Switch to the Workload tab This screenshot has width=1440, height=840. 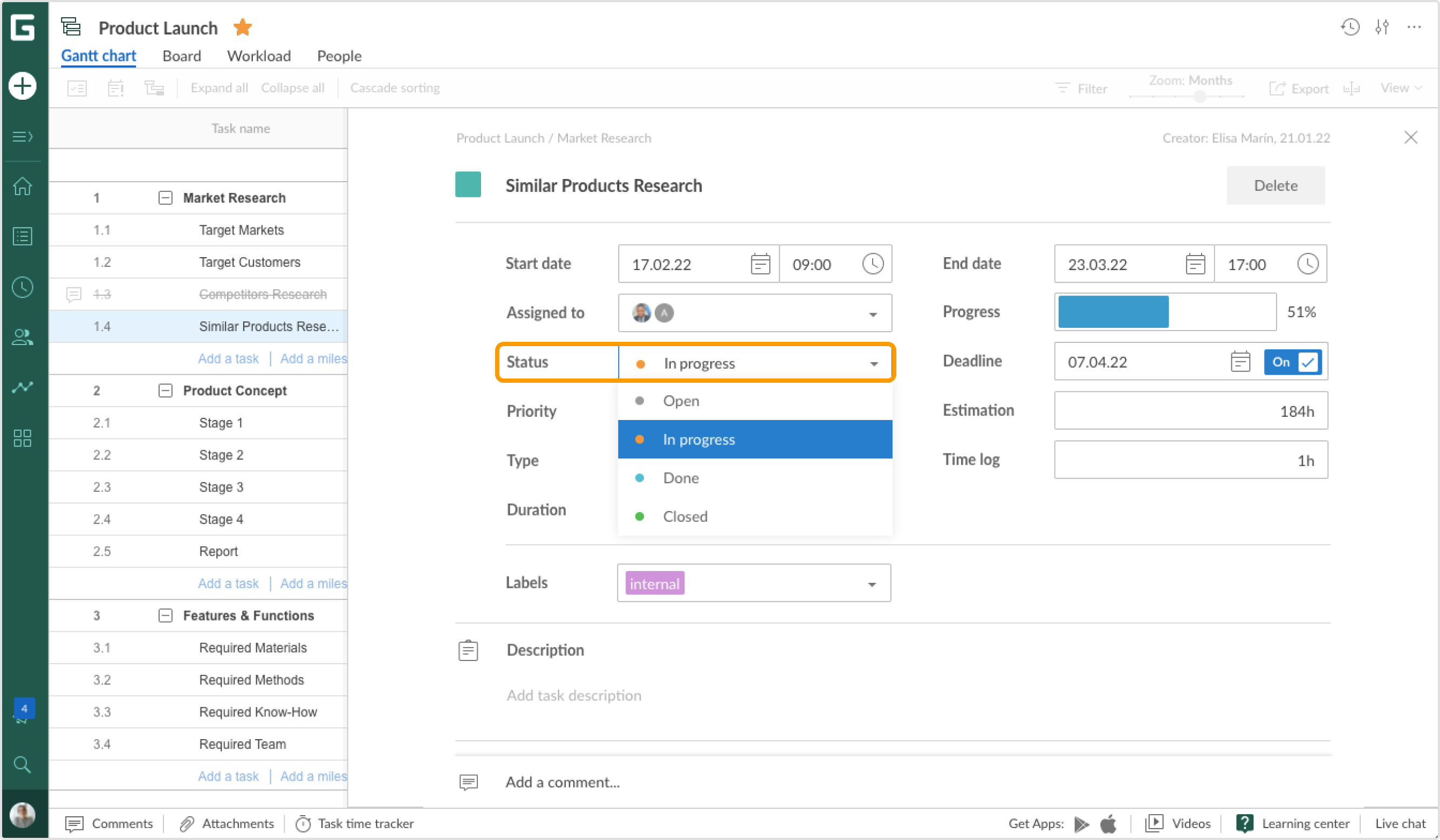coord(258,56)
